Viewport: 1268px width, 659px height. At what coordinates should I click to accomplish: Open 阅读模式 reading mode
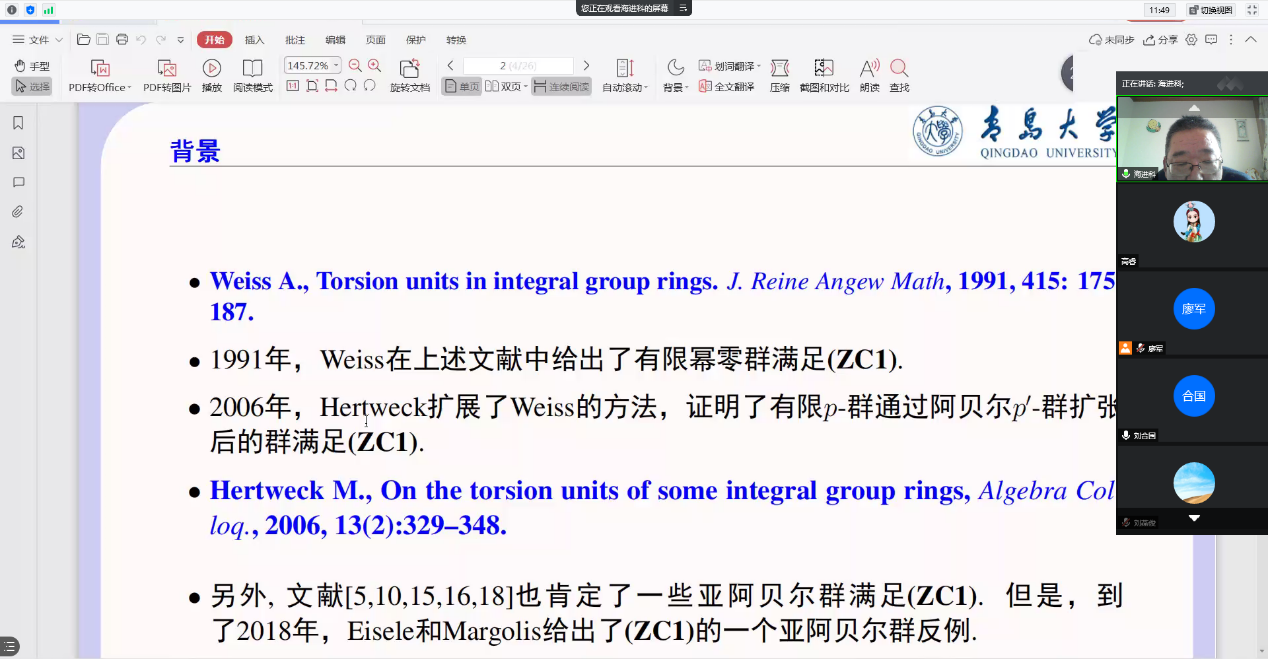pos(252,69)
